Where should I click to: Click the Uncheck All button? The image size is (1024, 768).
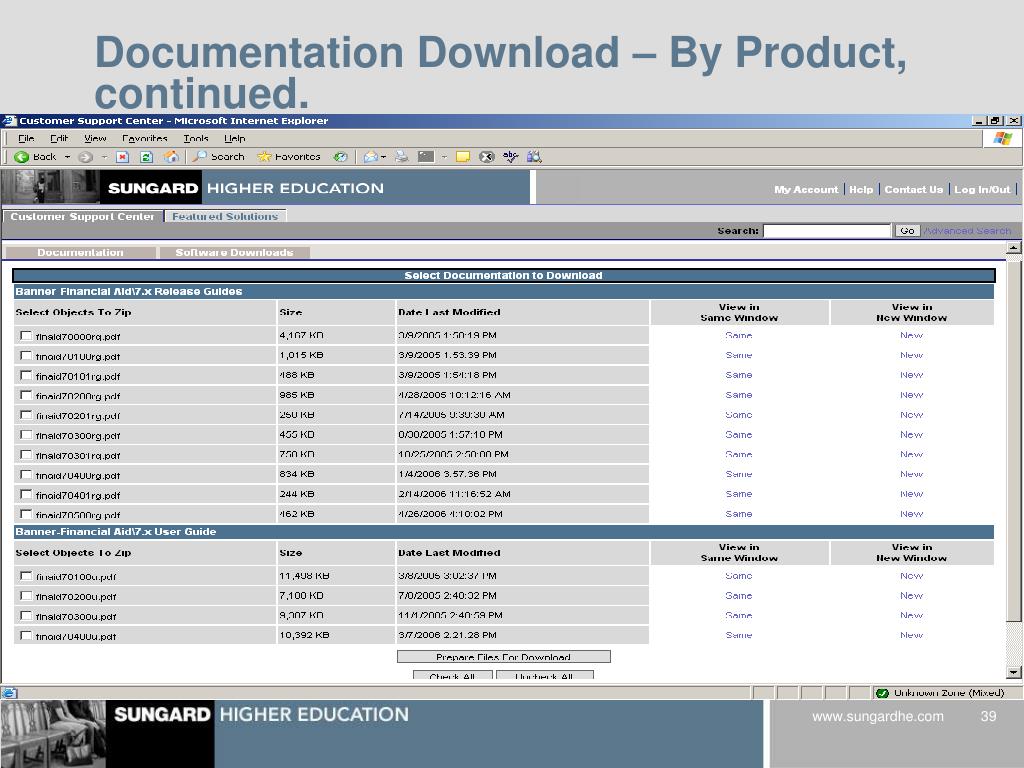pyautogui.click(x=545, y=675)
